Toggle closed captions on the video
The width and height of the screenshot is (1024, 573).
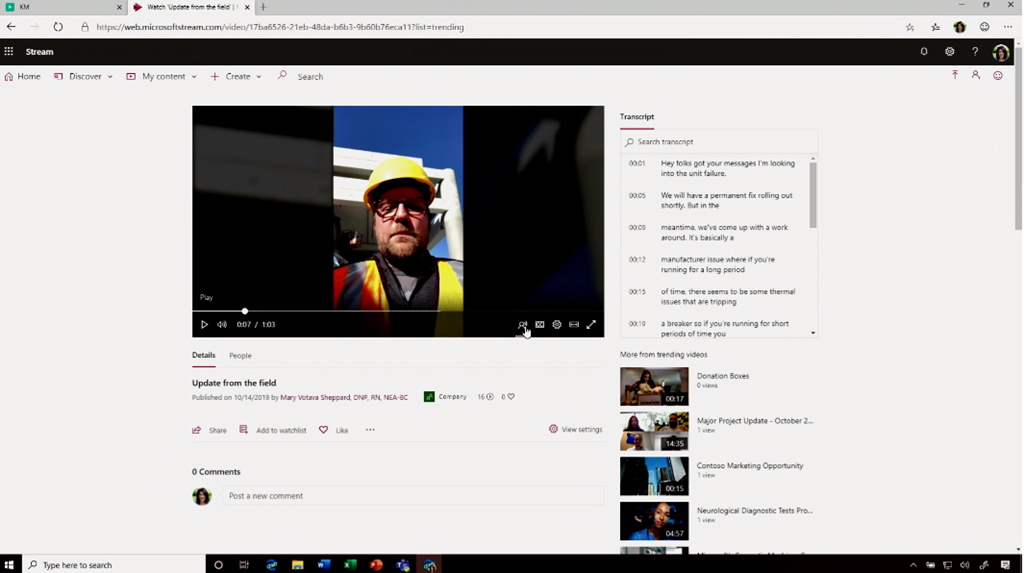540,325
